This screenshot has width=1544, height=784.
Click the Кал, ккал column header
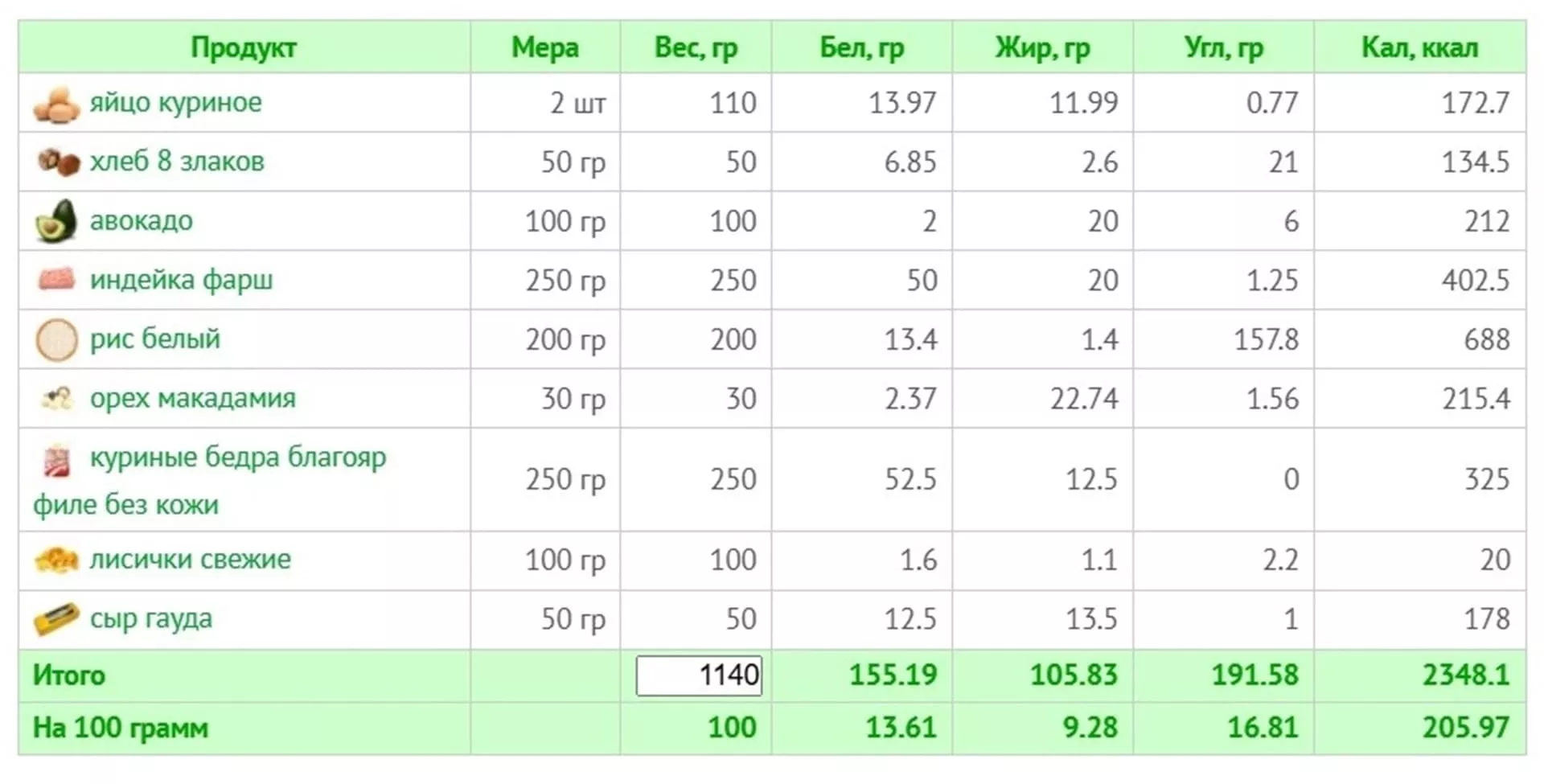point(1420,47)
